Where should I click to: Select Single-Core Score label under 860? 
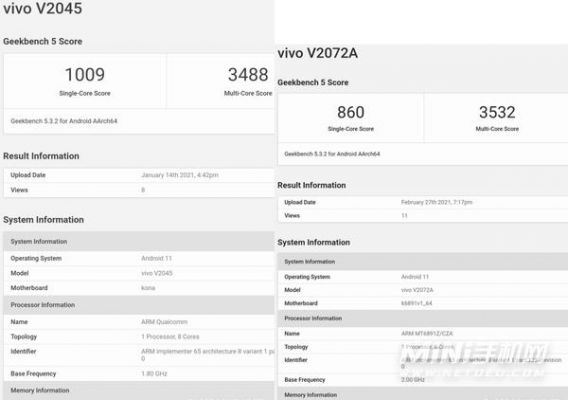(x=351, y=129)
